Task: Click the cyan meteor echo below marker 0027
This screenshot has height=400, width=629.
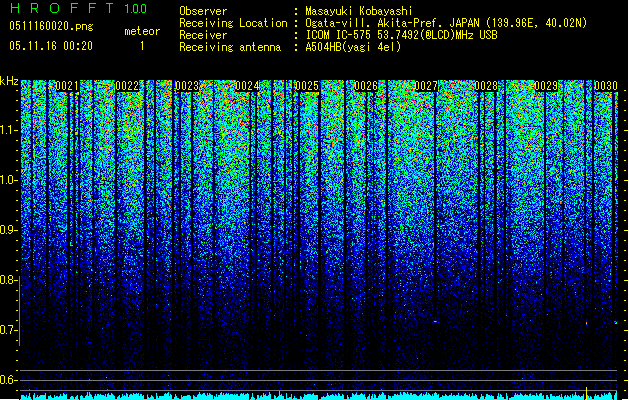Action: click(436, 321)
